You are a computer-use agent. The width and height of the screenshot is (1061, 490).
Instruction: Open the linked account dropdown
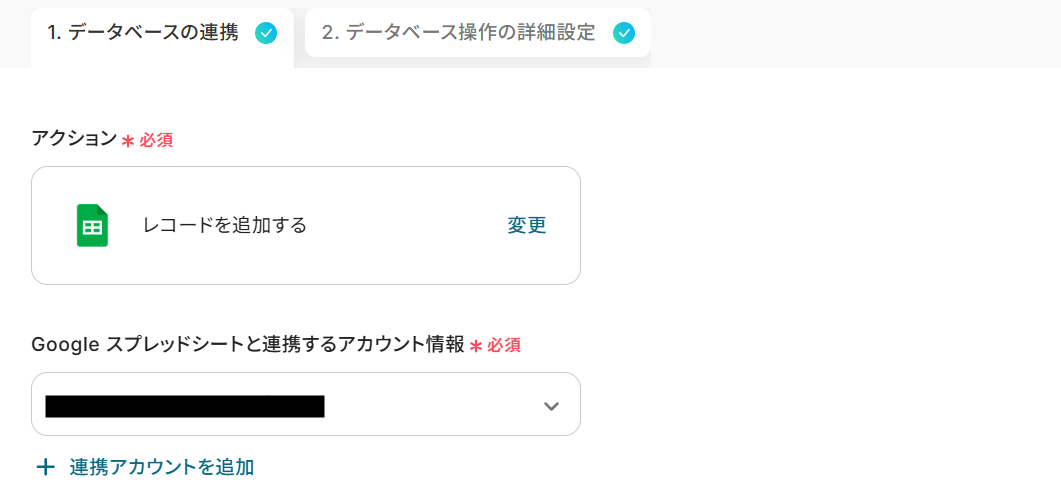coord(306,404)
